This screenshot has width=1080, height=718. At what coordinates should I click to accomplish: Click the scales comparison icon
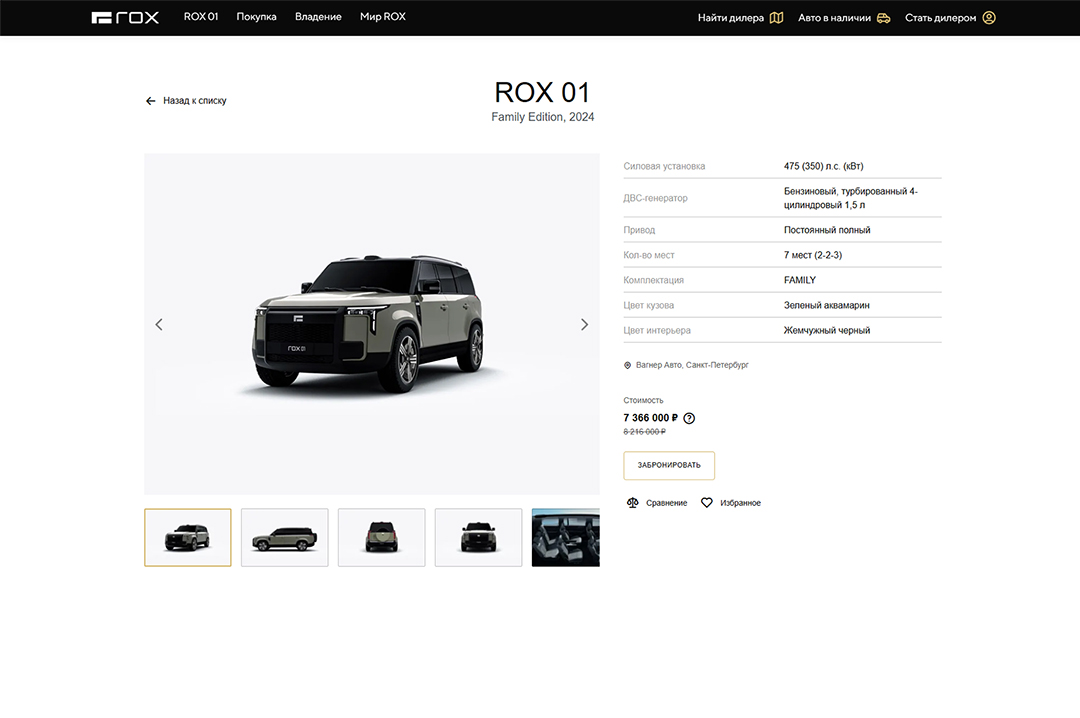[632, 503]
